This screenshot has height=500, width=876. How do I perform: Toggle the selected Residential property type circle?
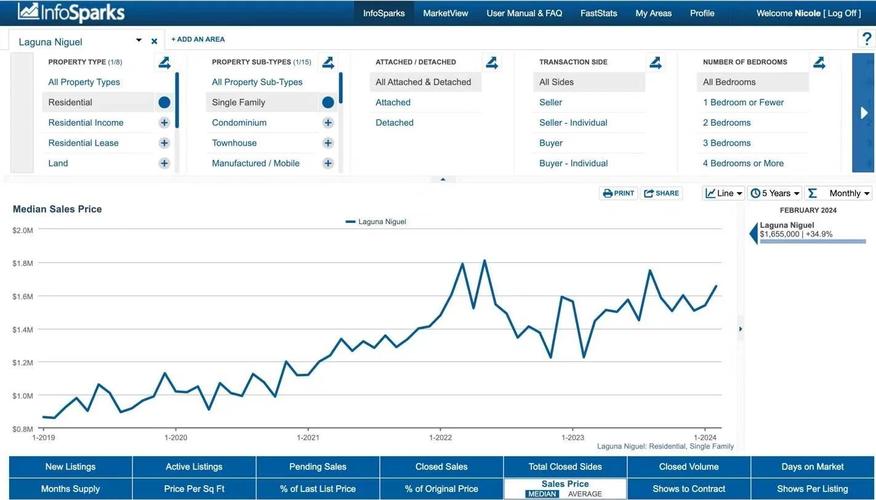pyautogui.click(x=164, y=102)
